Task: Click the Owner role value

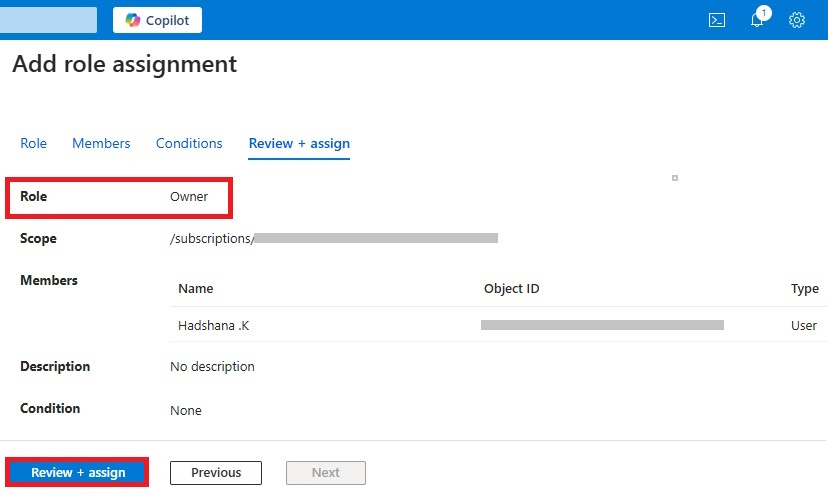Action: 189,197
